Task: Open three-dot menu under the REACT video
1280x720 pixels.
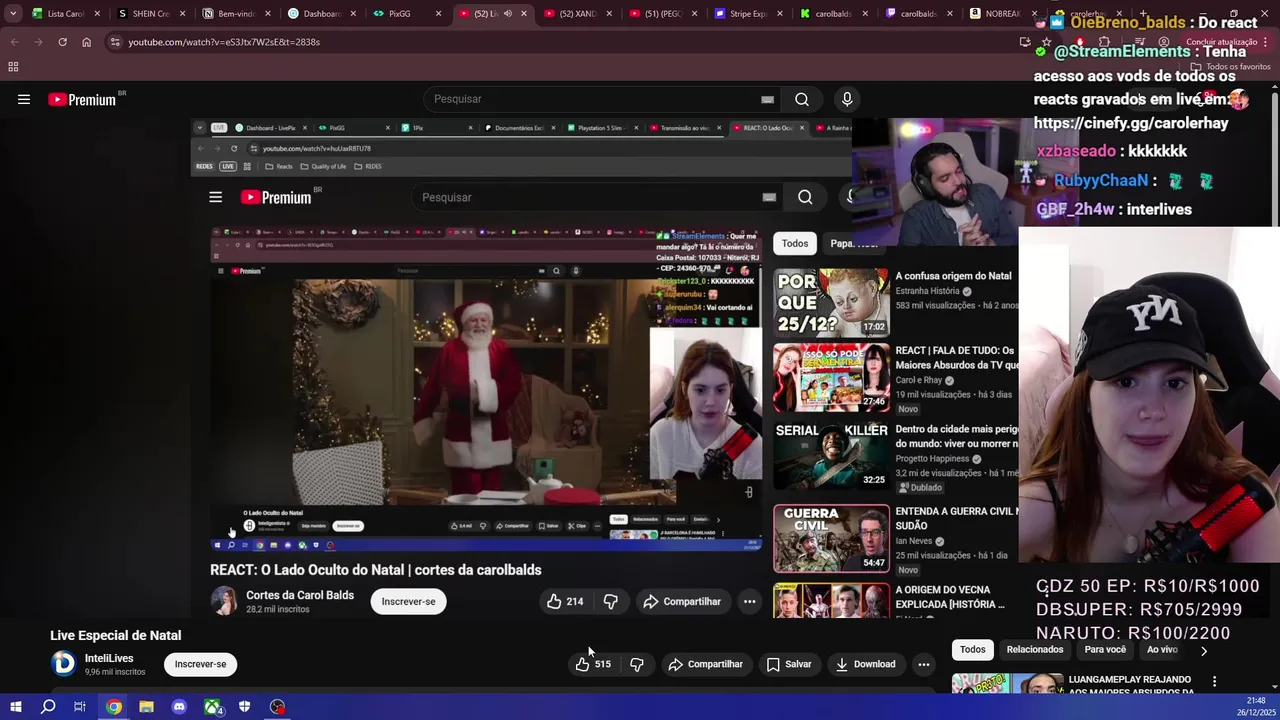Action: 749,601
